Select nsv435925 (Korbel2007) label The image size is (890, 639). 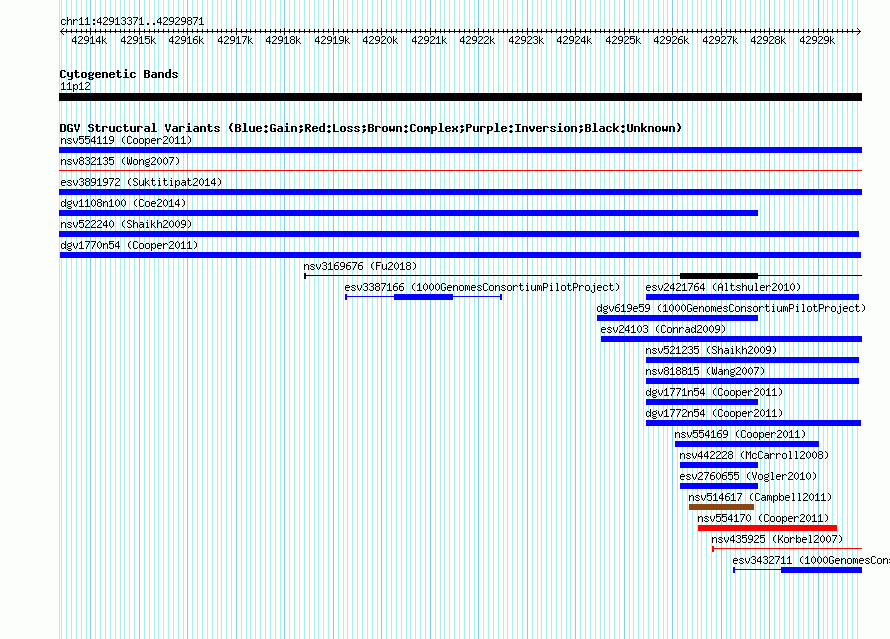(777, 539)
